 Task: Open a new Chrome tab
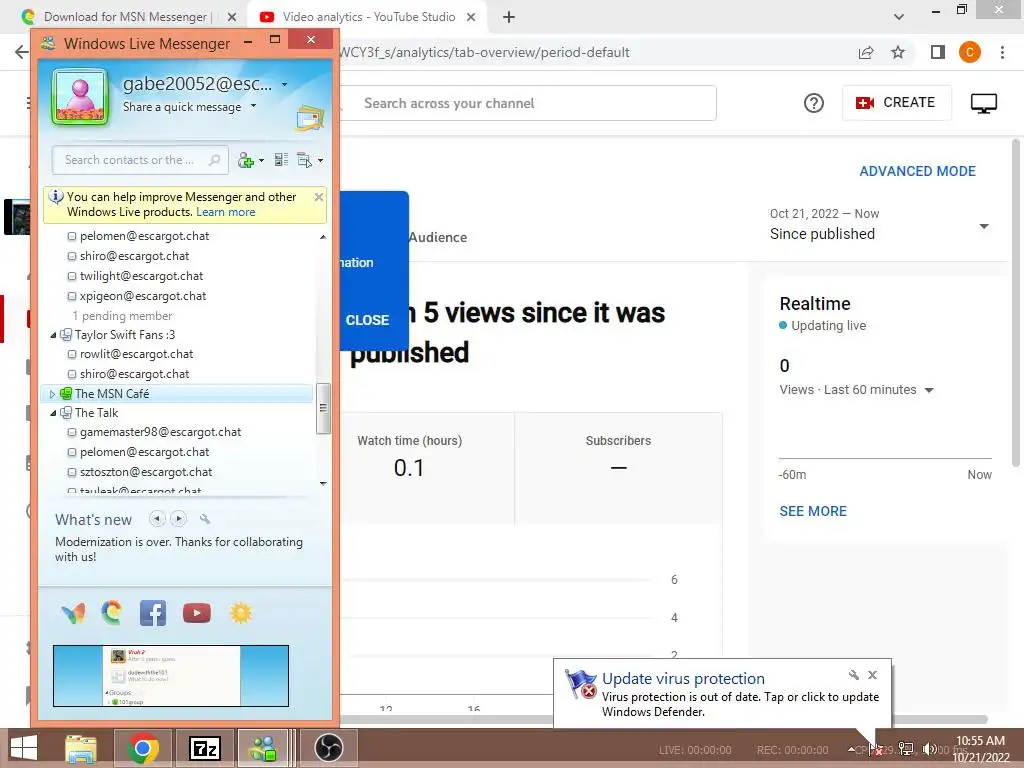(x=509, y=17)
